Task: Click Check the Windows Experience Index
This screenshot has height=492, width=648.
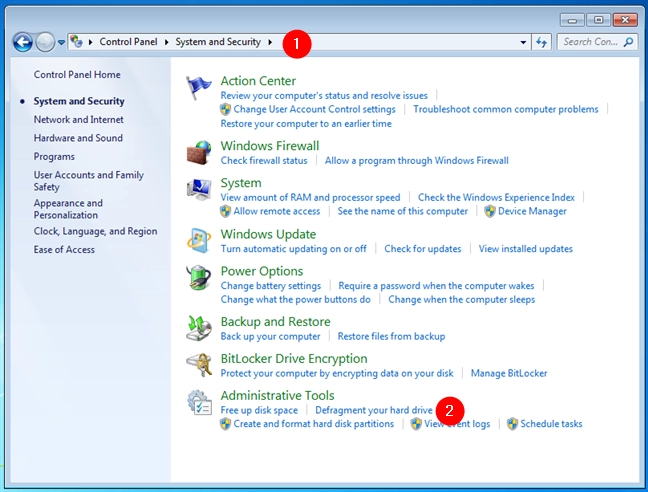Action: point(496,197)
